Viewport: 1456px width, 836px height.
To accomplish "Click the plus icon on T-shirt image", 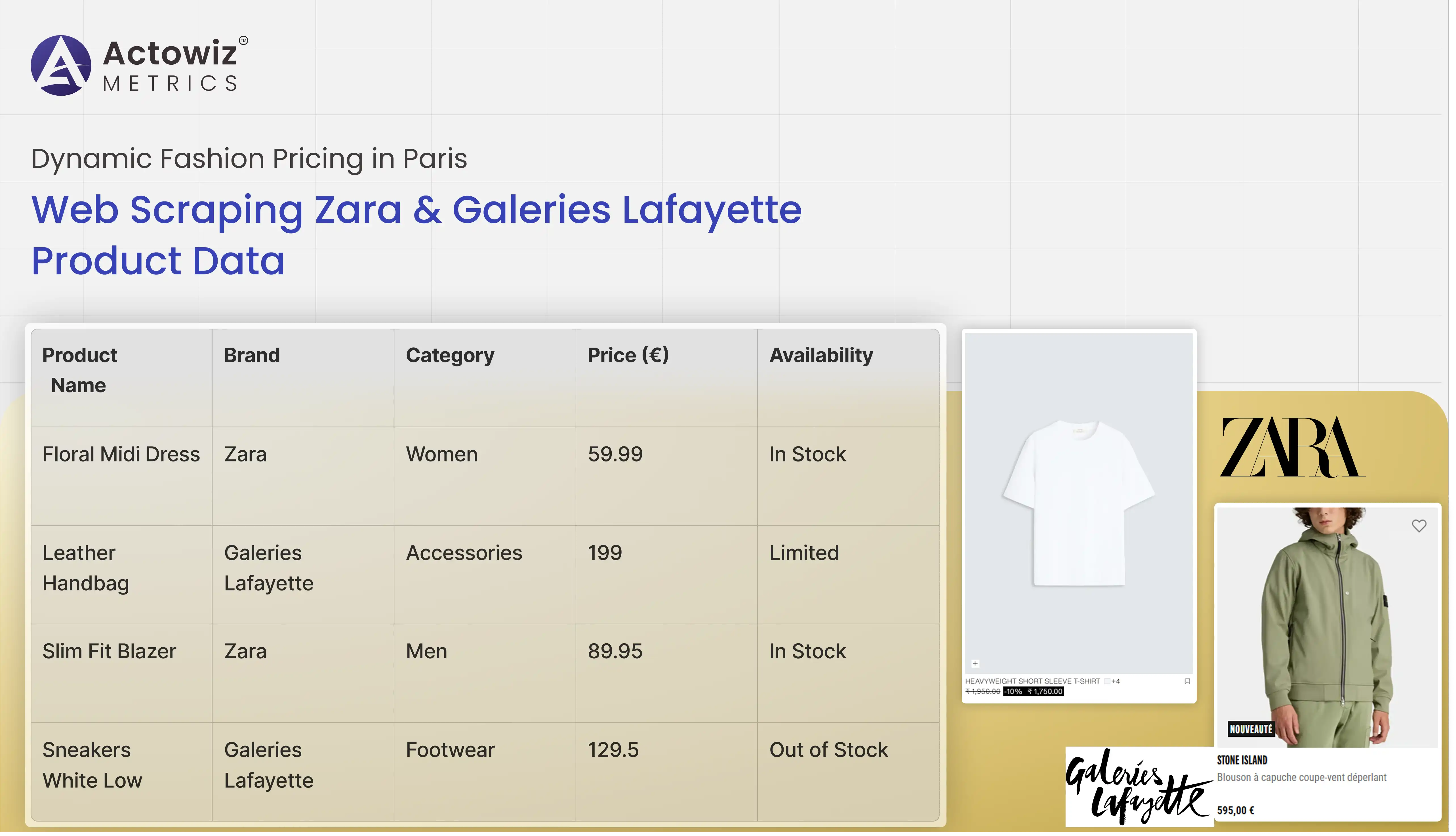I will (x=975, y=663).
